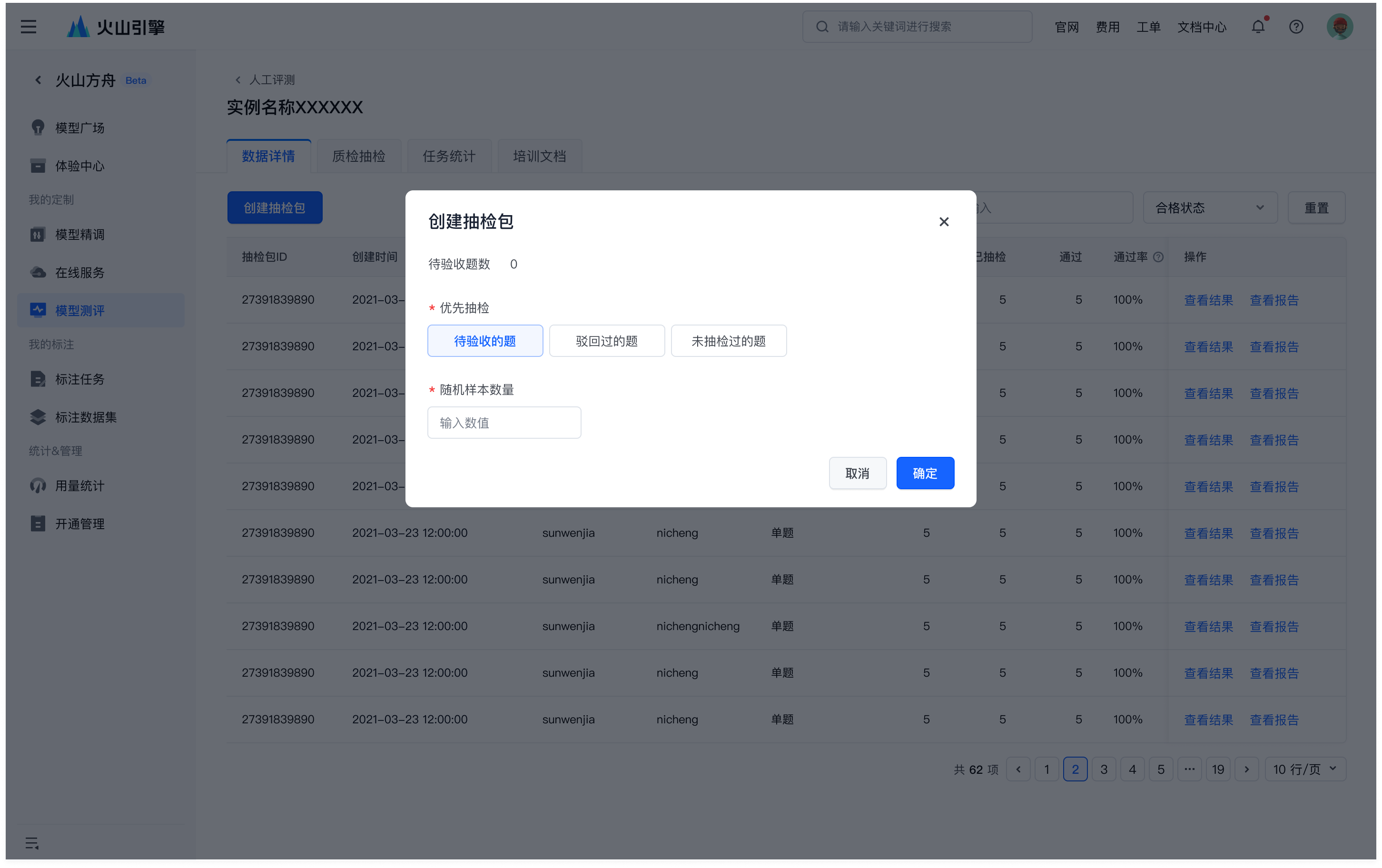
Task: Open the hamburger menu icon
Action: click(29, 26)
